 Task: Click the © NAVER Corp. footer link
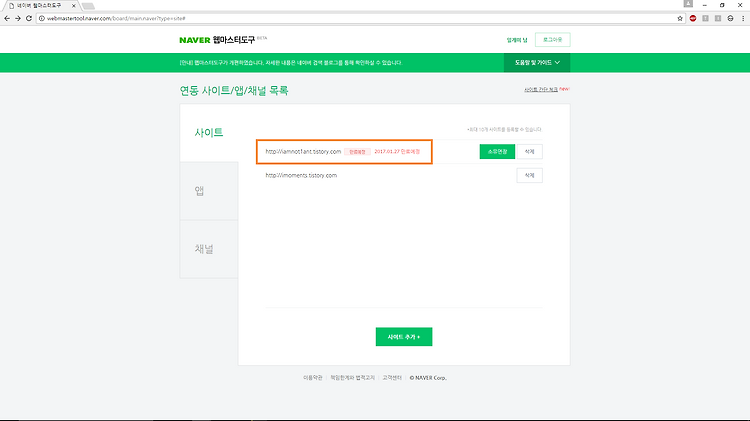click(x=428, y=378)
